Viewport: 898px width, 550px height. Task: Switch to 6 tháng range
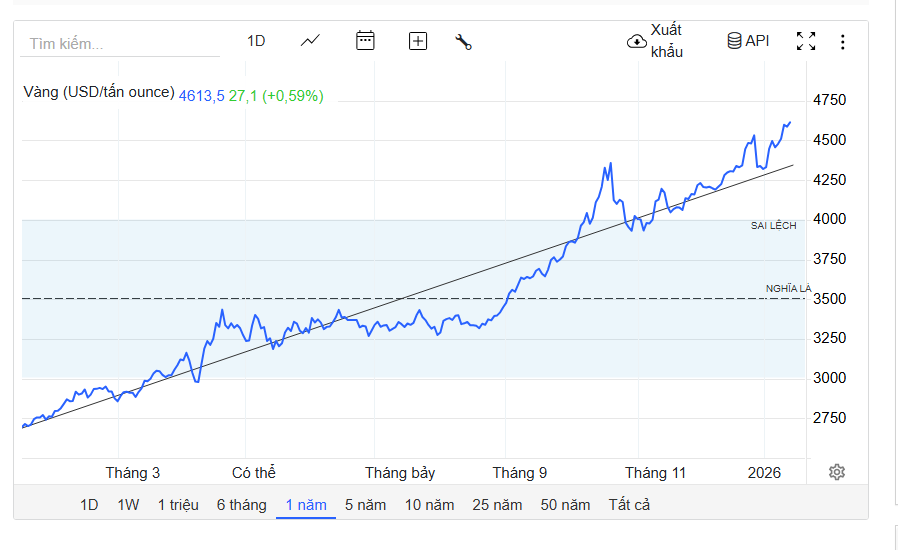(x=242, y=505)
